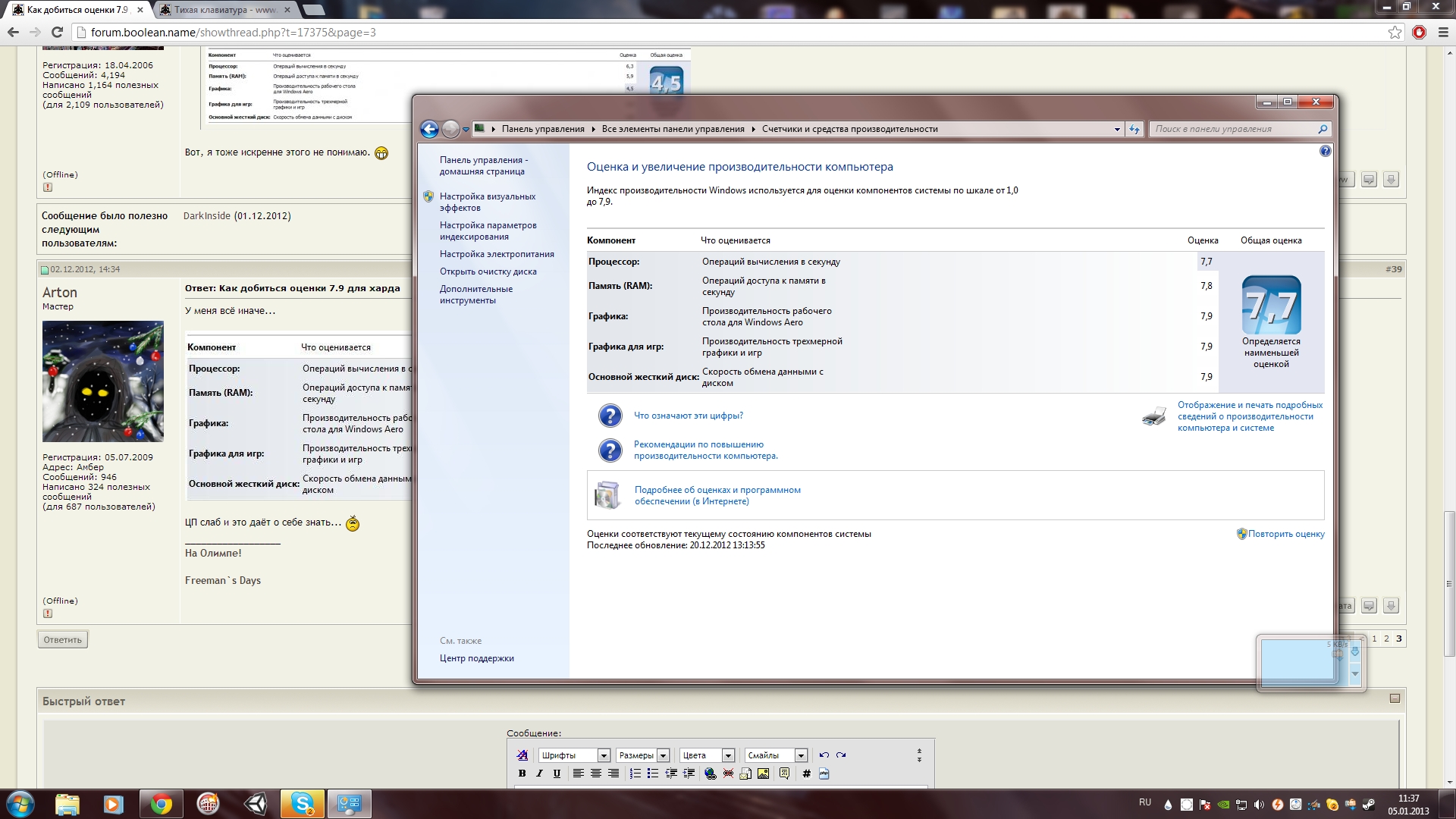Switch to the Тихая клавиатура browser tab
The image size is (1456, 819).
[224, 10]
